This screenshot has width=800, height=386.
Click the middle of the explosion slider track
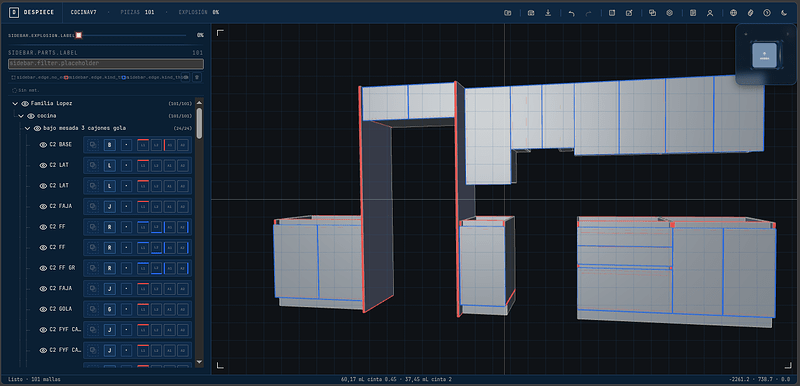(x=131, y=35)
